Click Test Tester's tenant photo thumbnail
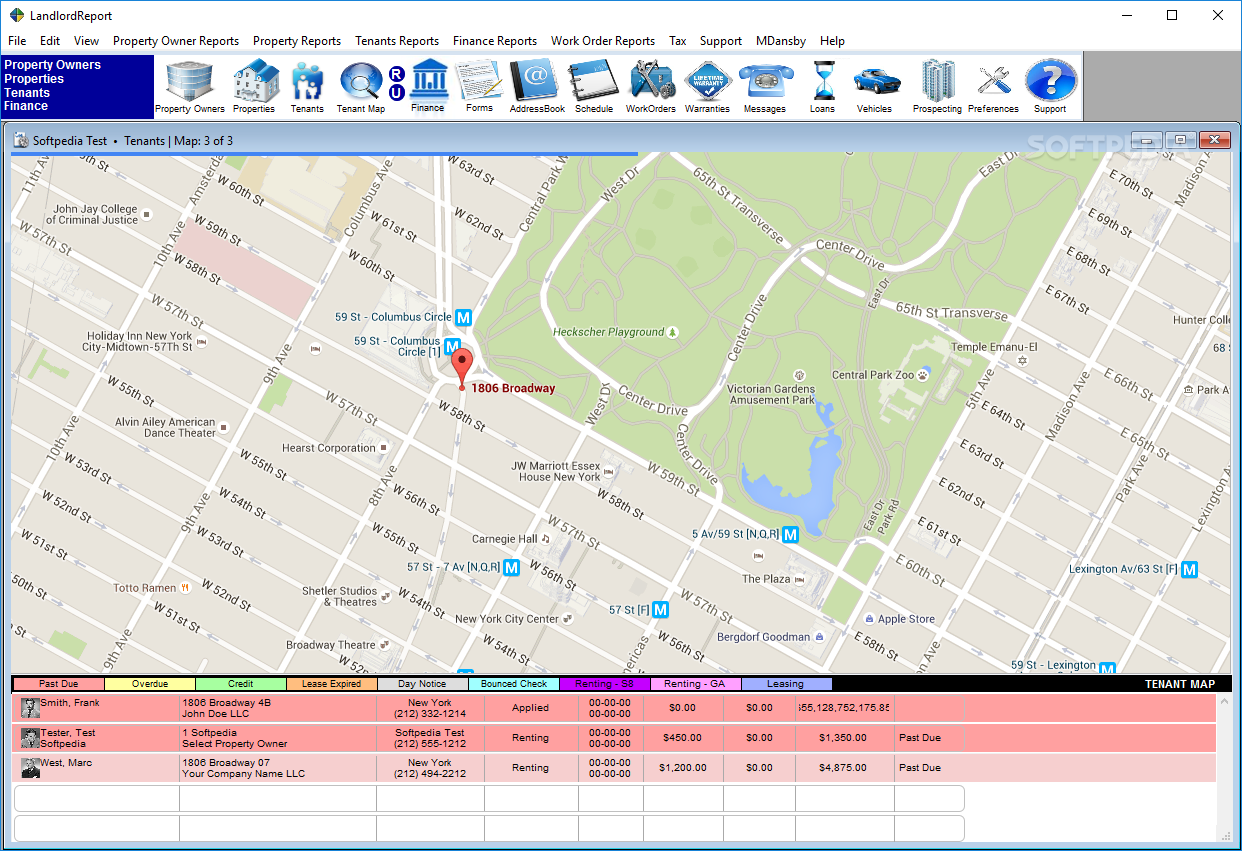The image size is (1242, 851). pyautogui.click(x=30, y=738)
